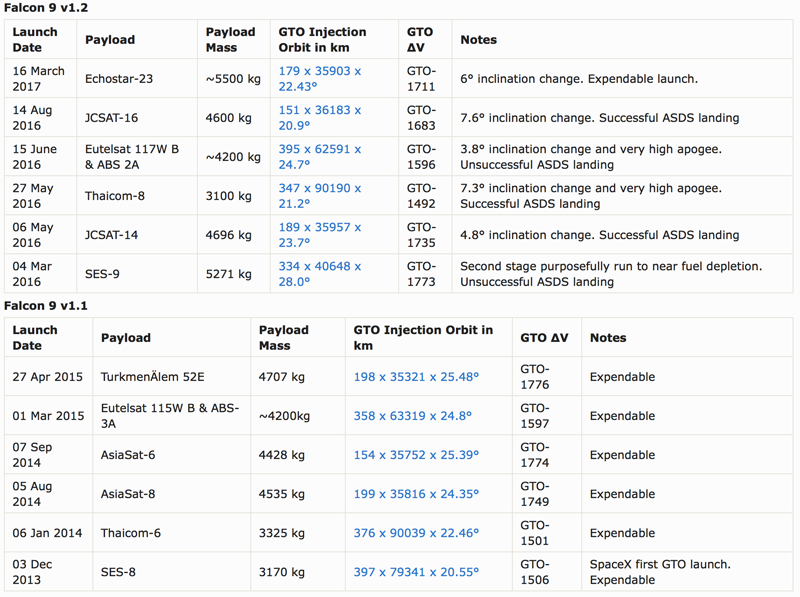Open the AsiaSat-8 link 199 x 35816 x 24.35°
The width and height of the screenshot is (800, 597).
[416, 494]
